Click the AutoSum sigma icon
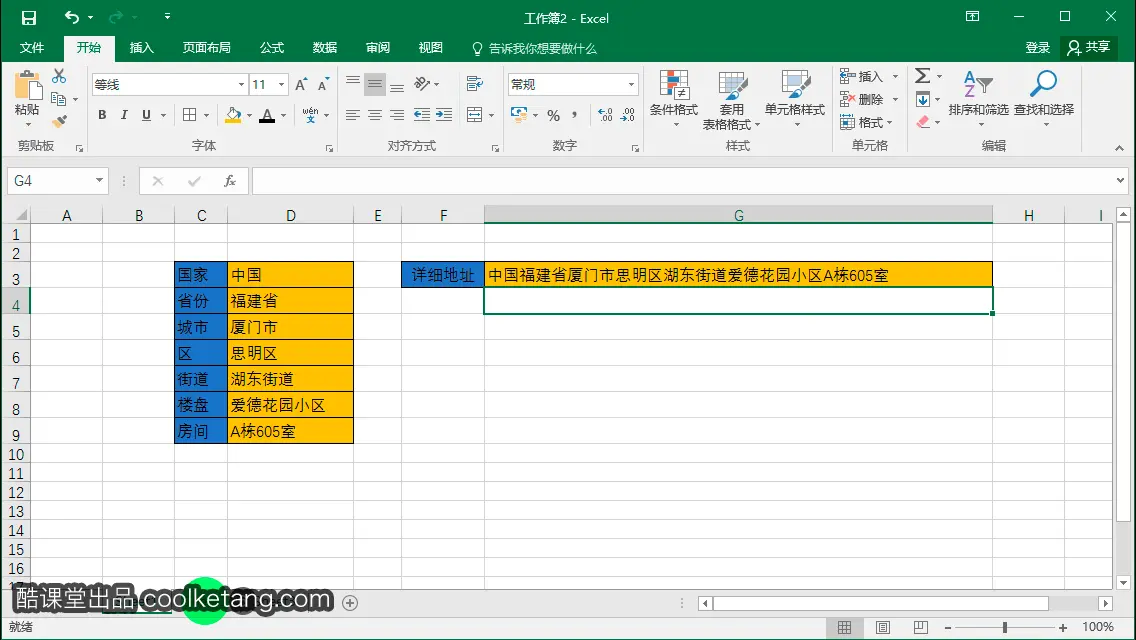 pos(922,75)
